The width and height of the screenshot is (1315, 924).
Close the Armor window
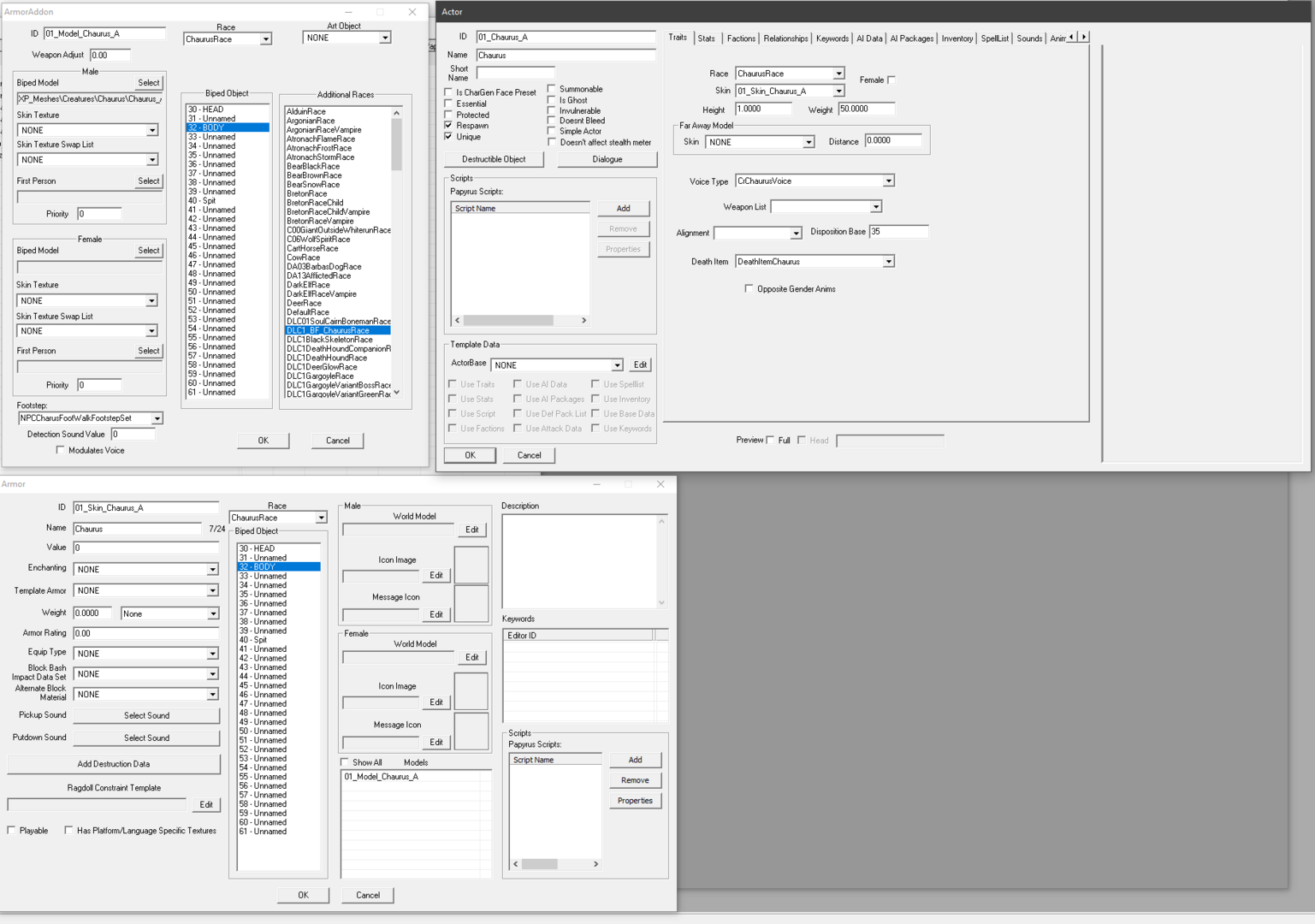[x=660, y=484]
